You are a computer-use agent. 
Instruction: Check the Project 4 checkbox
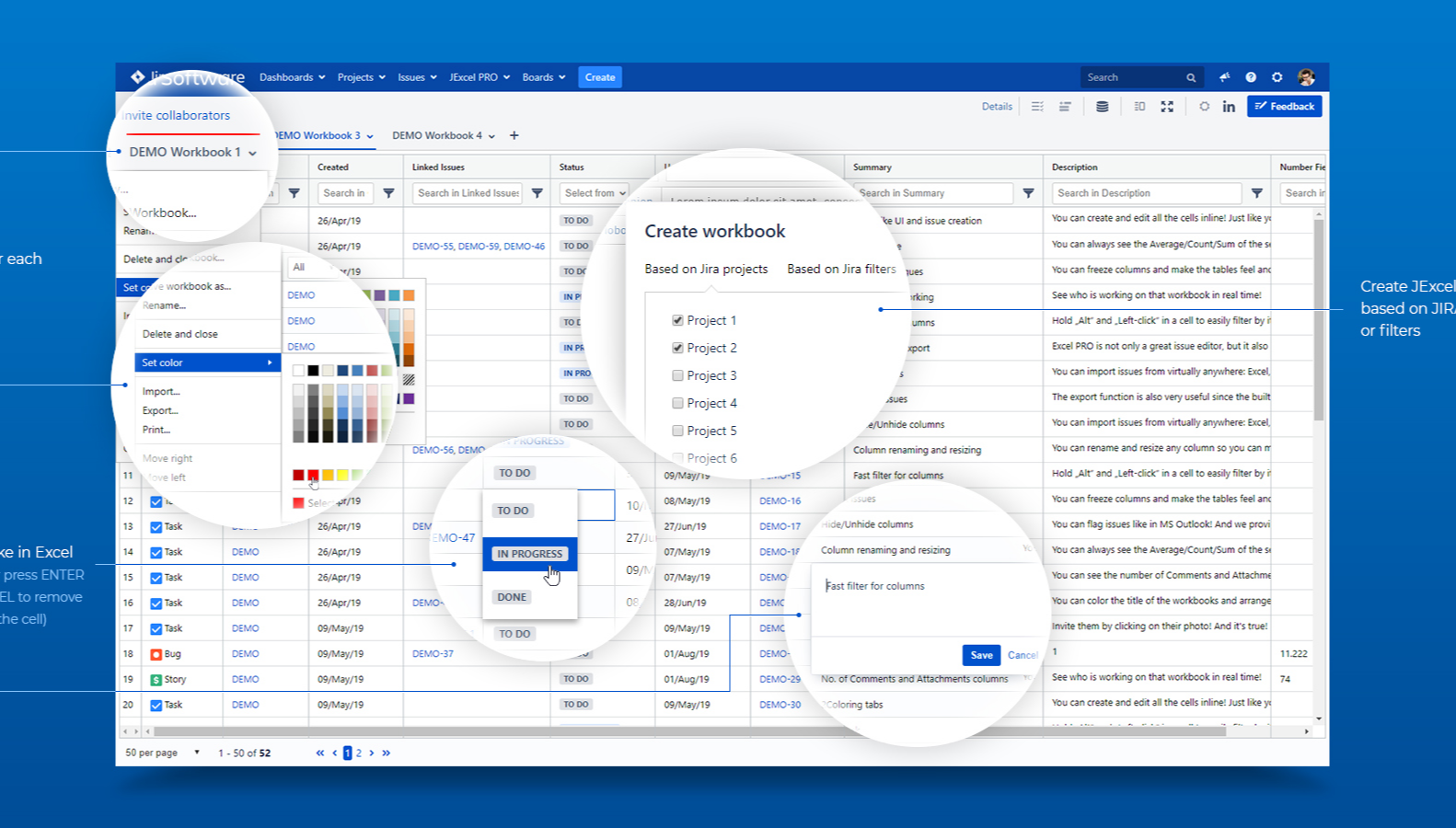(677, 403)
